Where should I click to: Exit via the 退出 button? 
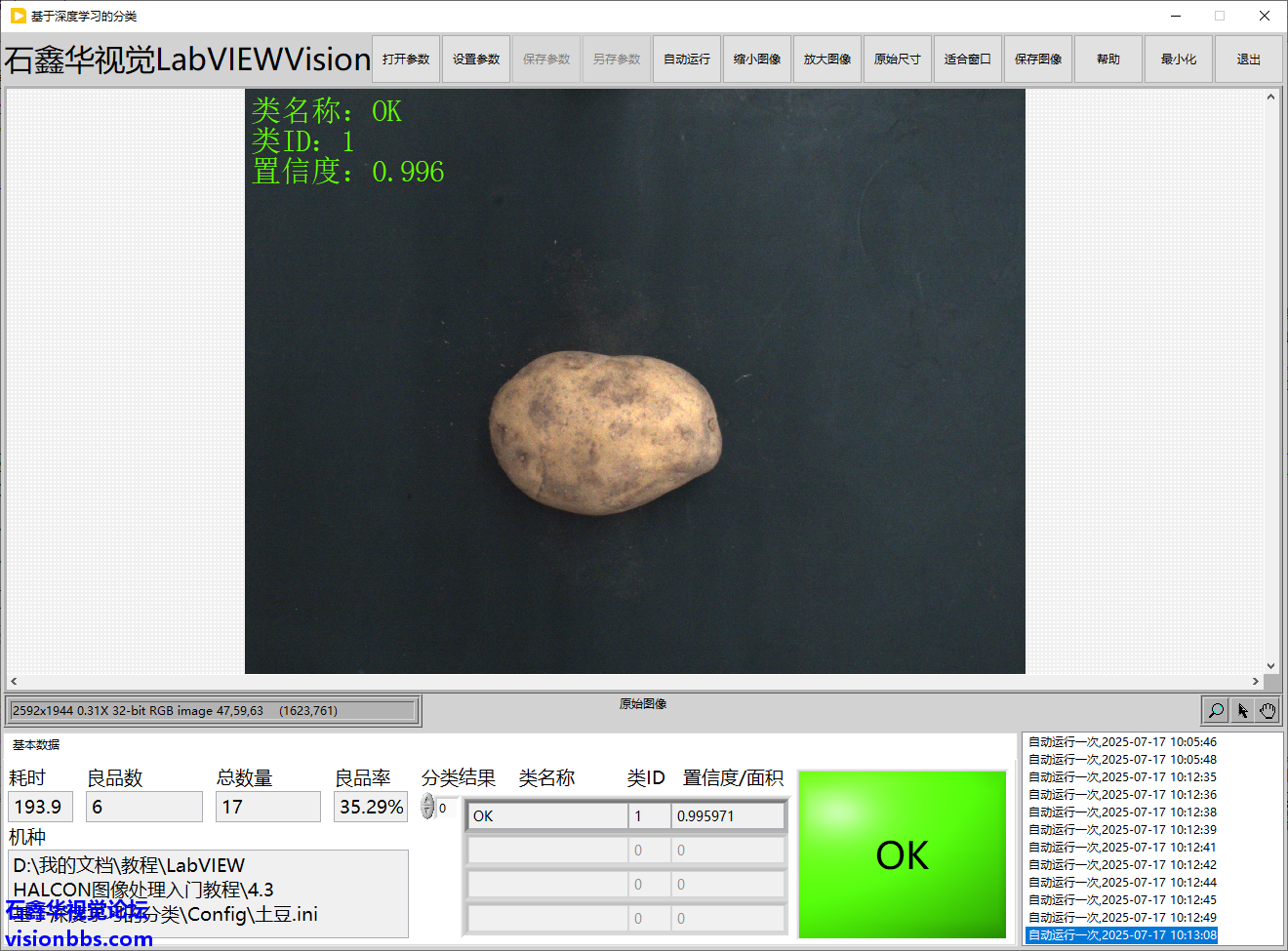tap(1249, 59)
